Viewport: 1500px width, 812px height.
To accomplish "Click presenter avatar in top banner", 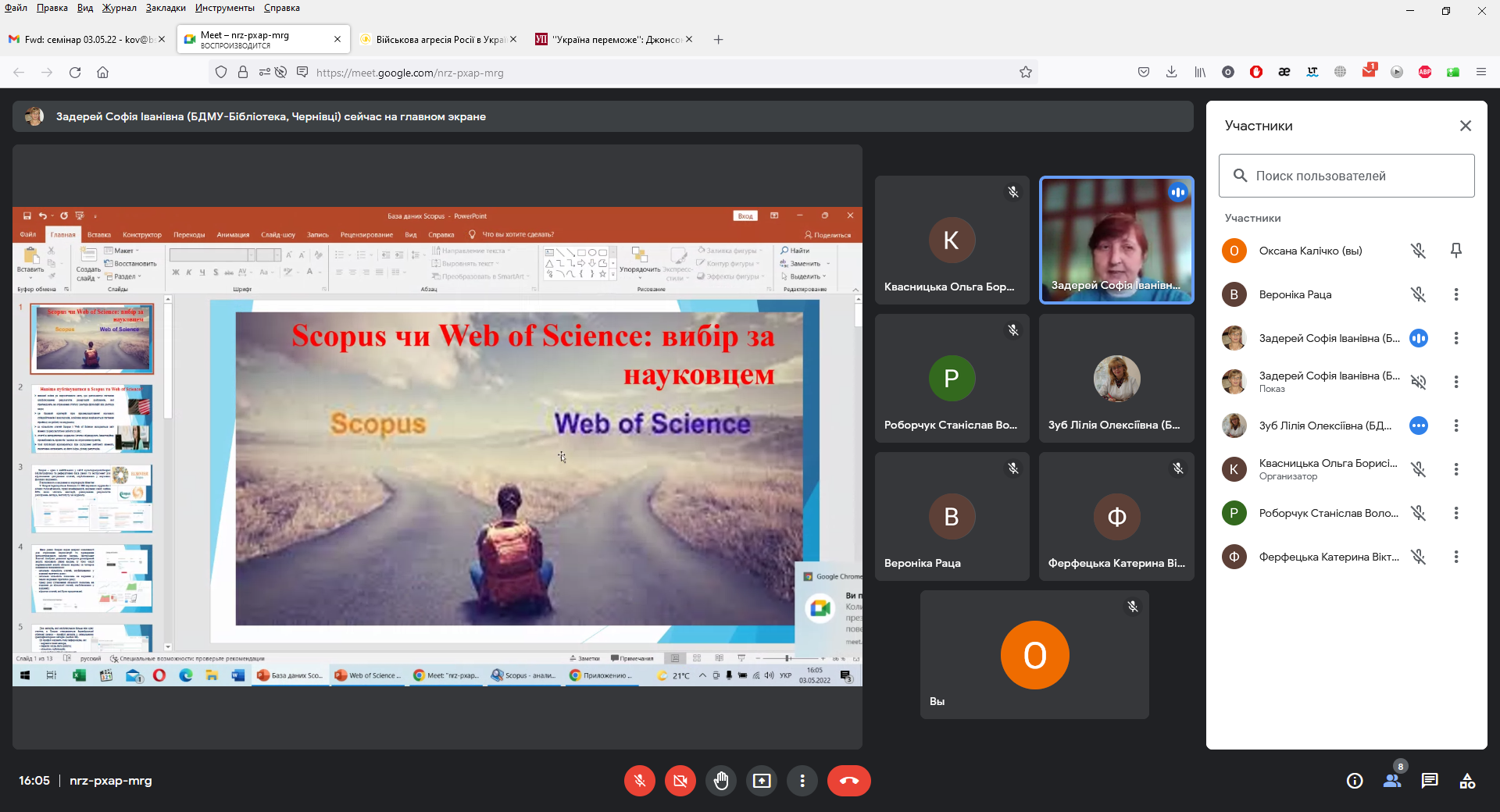I will (34, 116).
